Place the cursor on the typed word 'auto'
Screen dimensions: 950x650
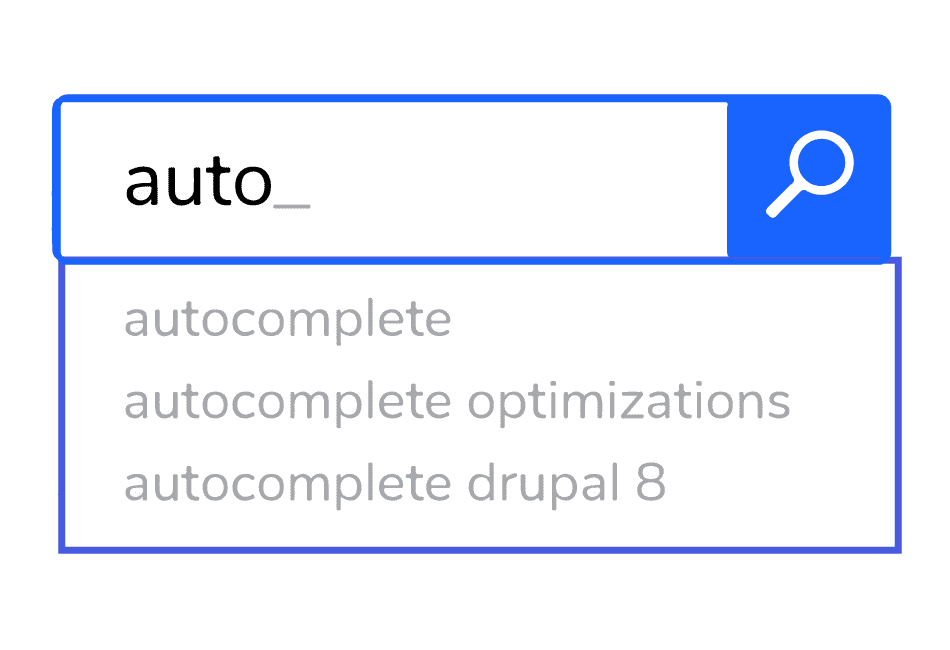198,181
